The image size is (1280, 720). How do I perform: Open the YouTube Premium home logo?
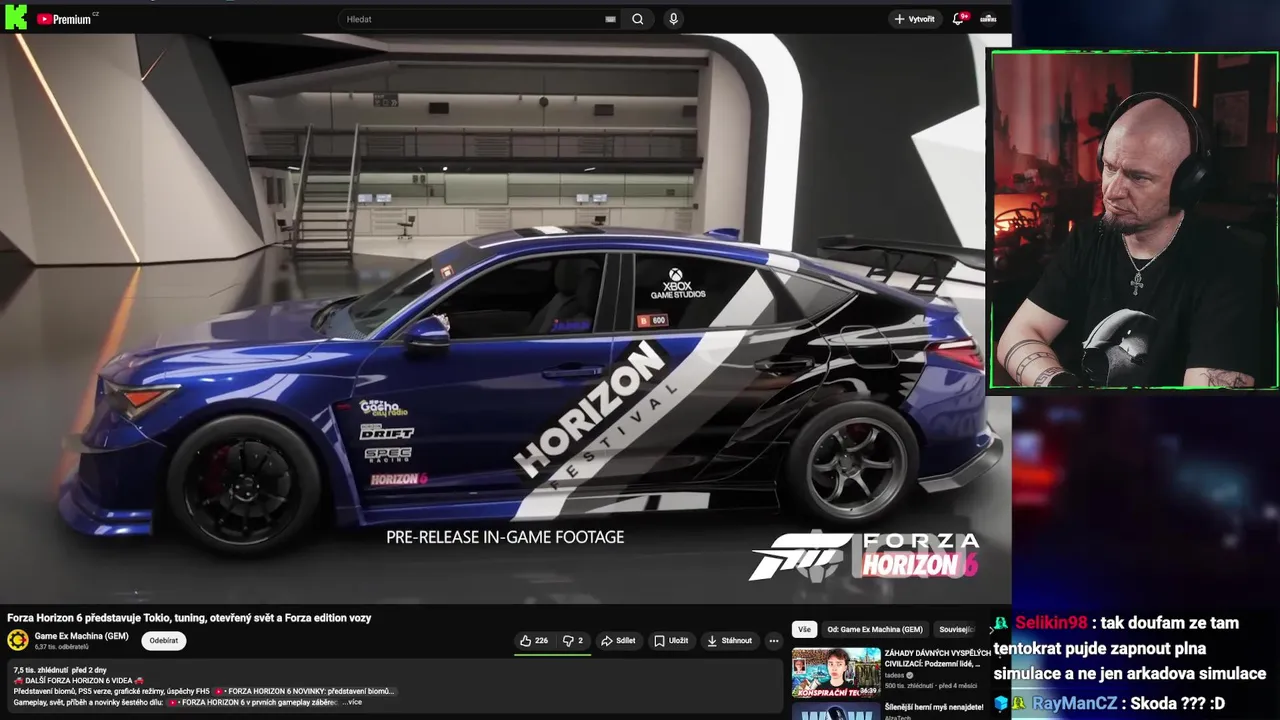click(x=65, y=19)
